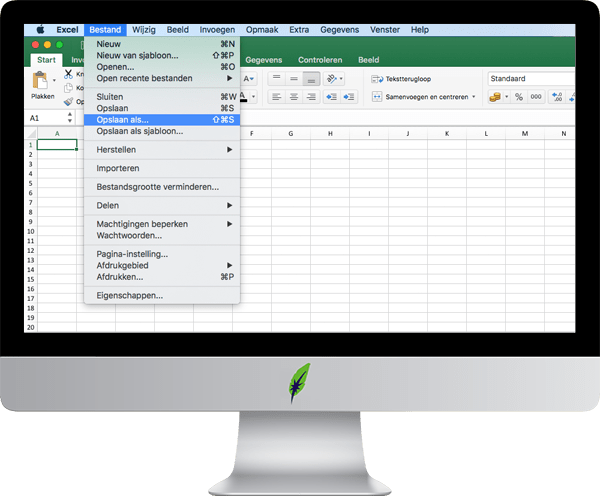
Task: Open the font color dropdown arrow
Action: coord(253,97)
